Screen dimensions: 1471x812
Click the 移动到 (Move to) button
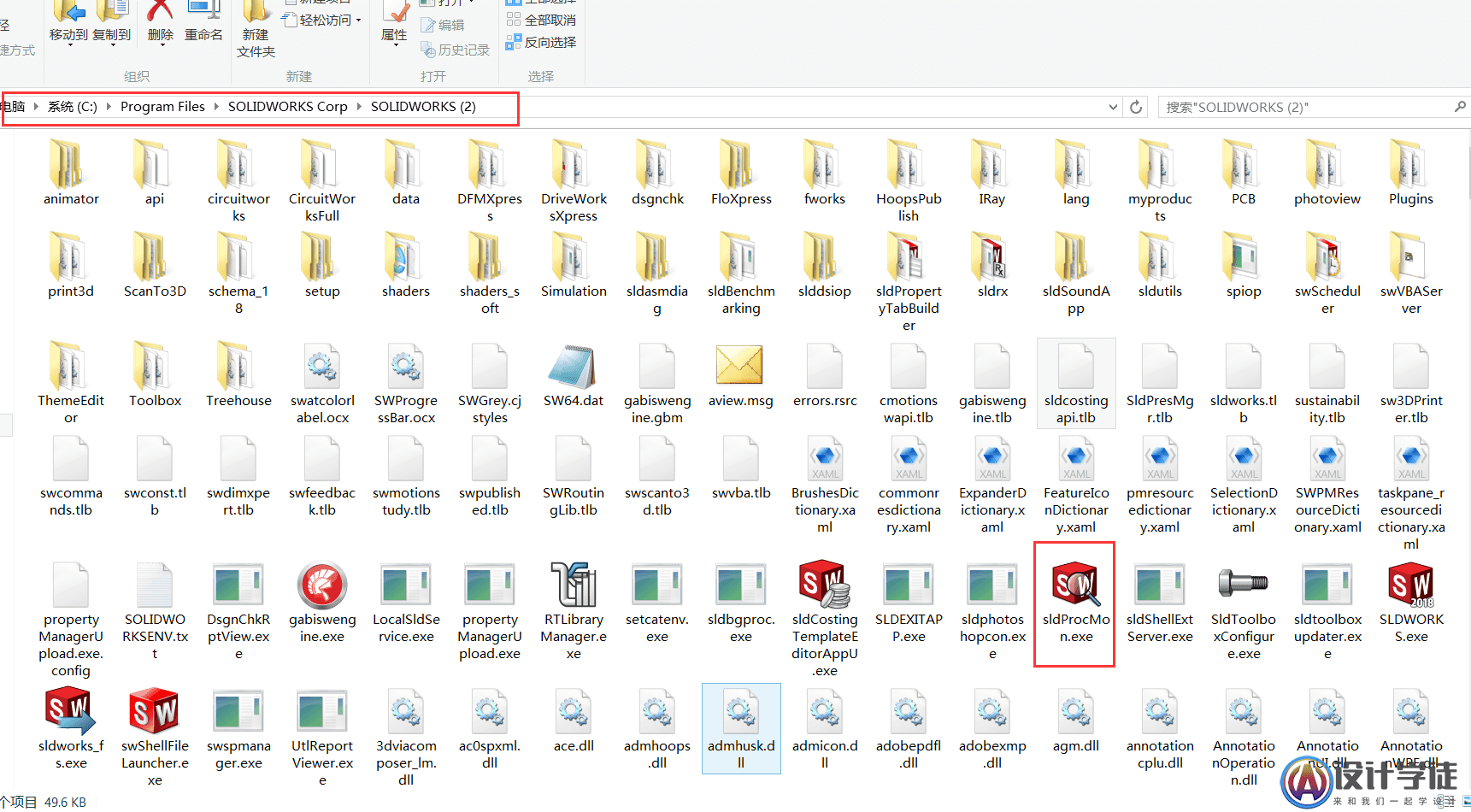pos(68,23)
